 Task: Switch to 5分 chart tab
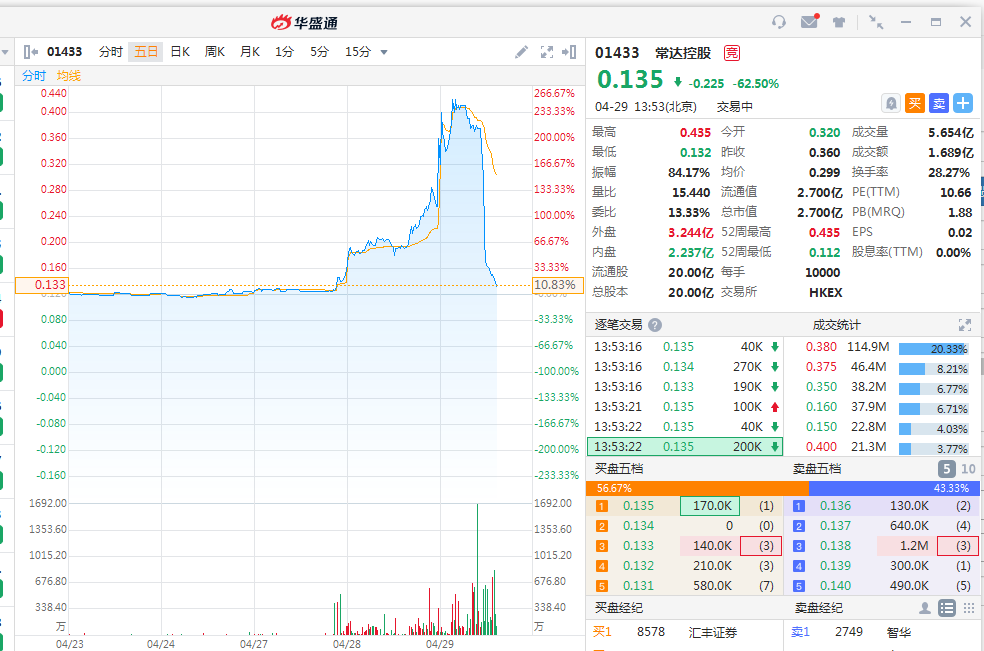click(319, 52)
